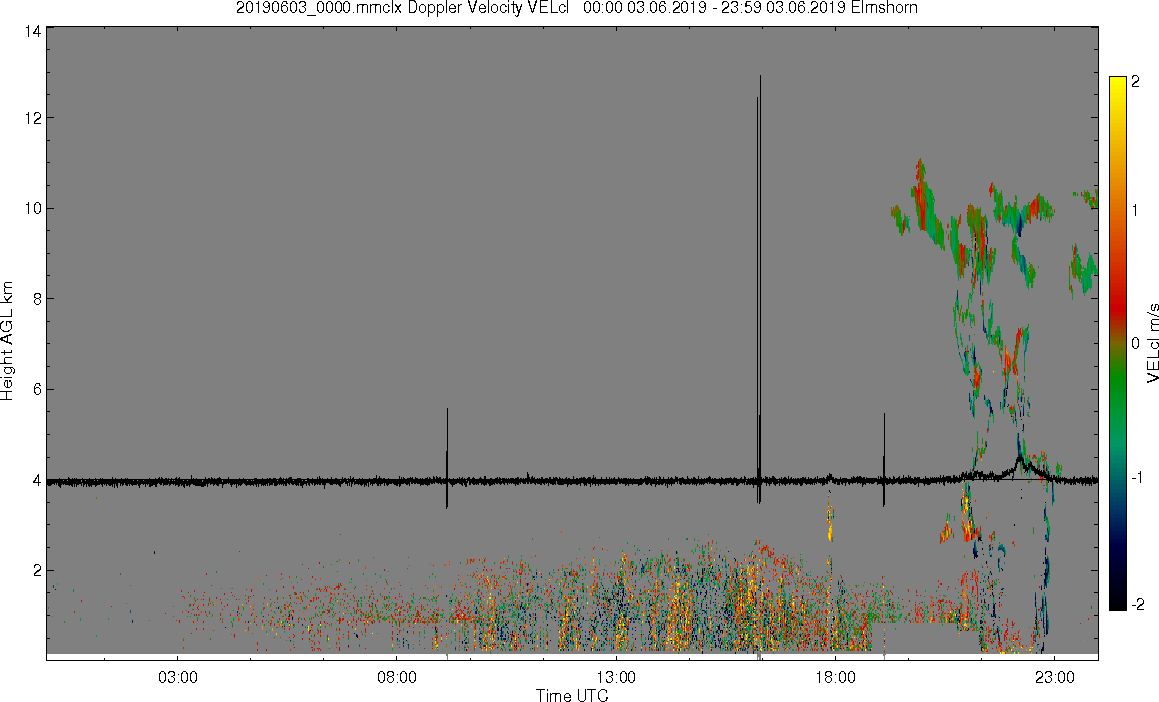Click the height axis tick label 2
Viewport: 1159px width, 702px height.
pyautogui.click(x=36, y=570)
